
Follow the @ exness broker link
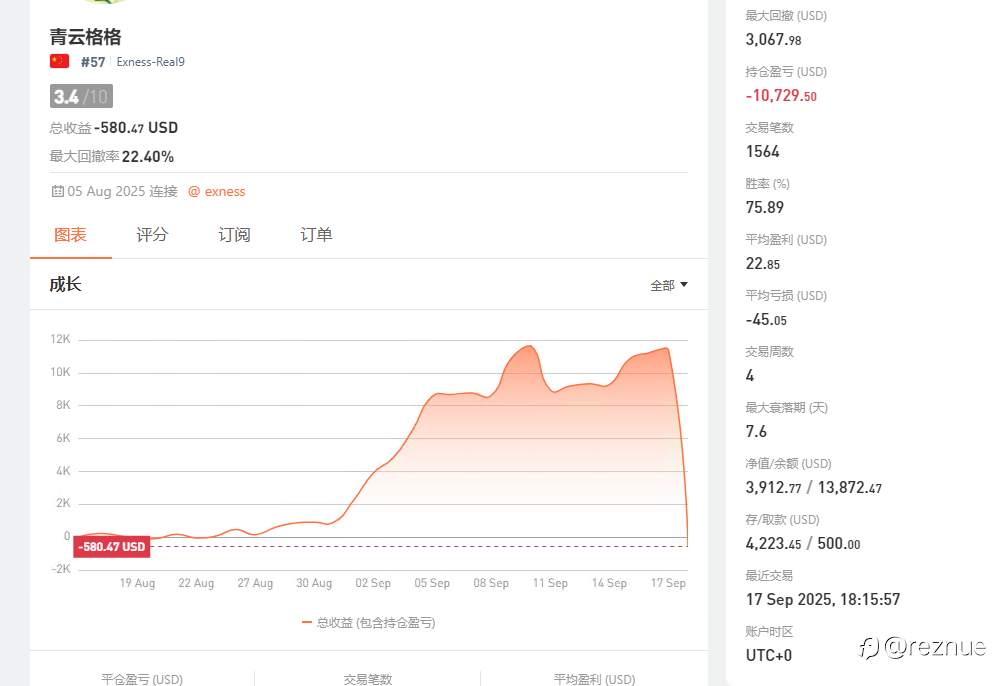click(217, 191)
